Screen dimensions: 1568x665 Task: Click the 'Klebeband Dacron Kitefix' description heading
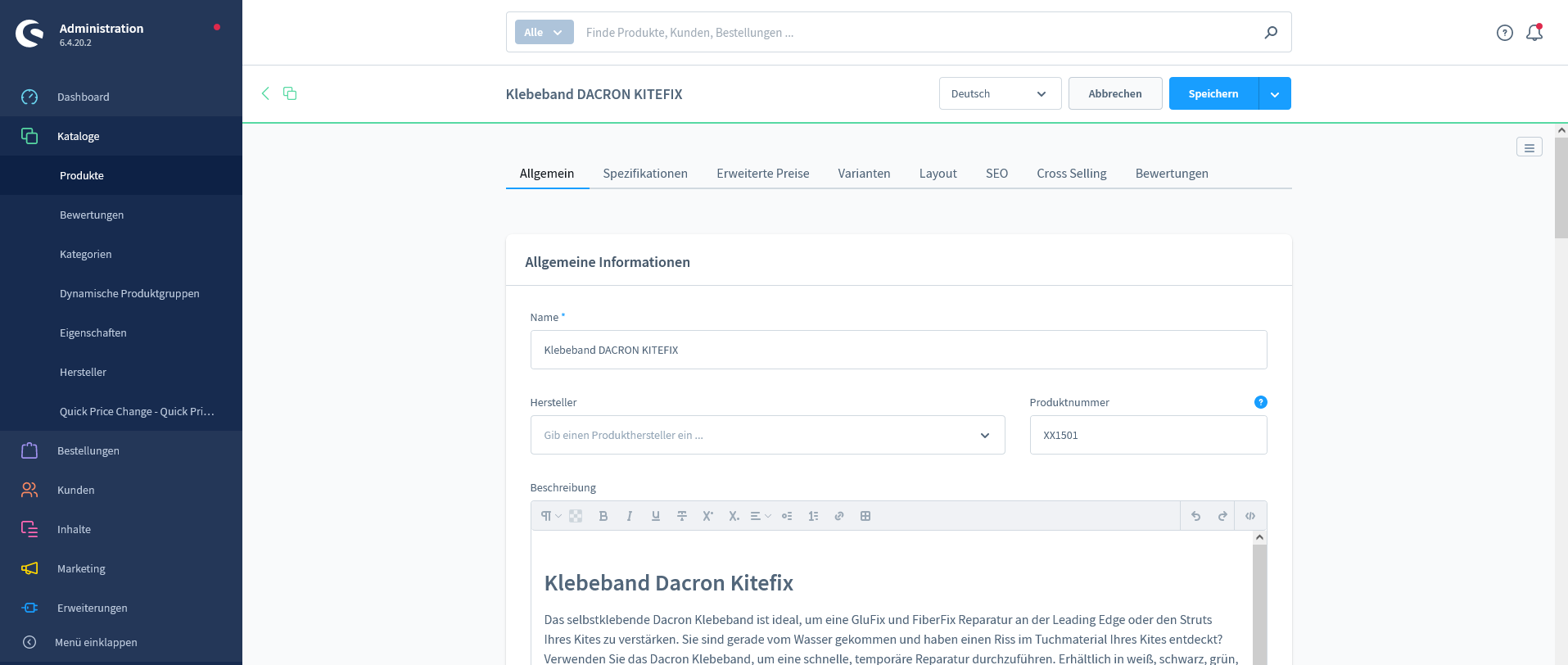669,583
